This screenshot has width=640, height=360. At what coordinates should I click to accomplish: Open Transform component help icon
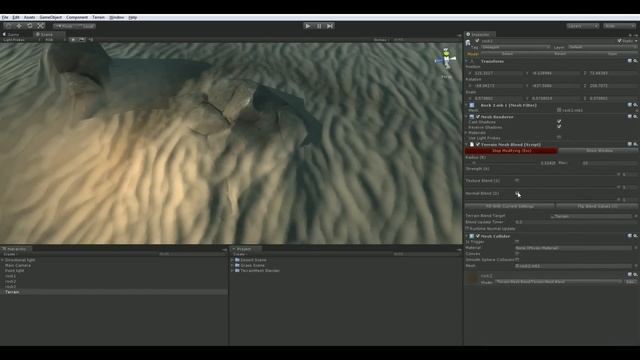tap(630, 61)
